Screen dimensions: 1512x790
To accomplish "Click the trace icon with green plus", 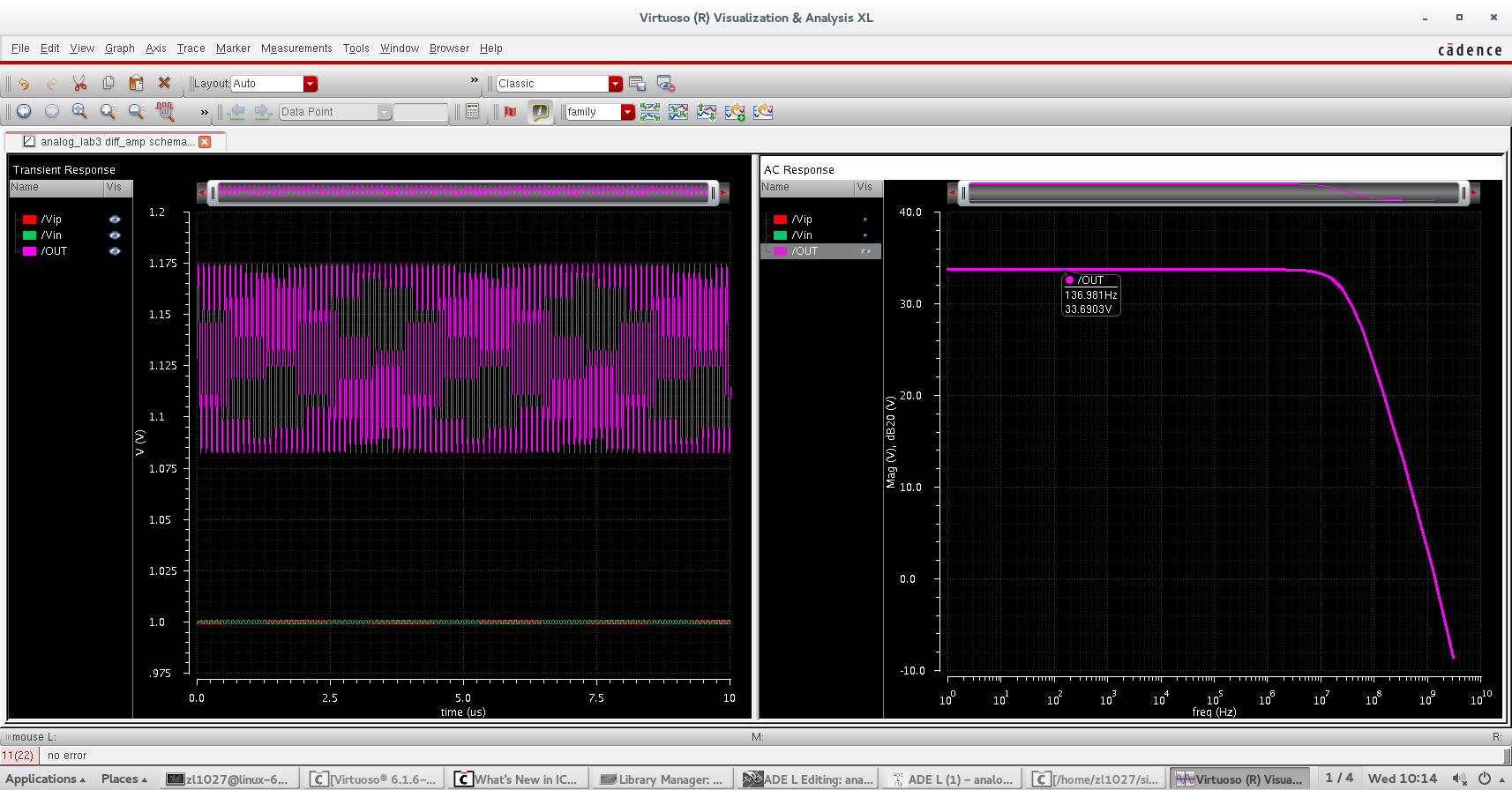I will tap(735, 112).
